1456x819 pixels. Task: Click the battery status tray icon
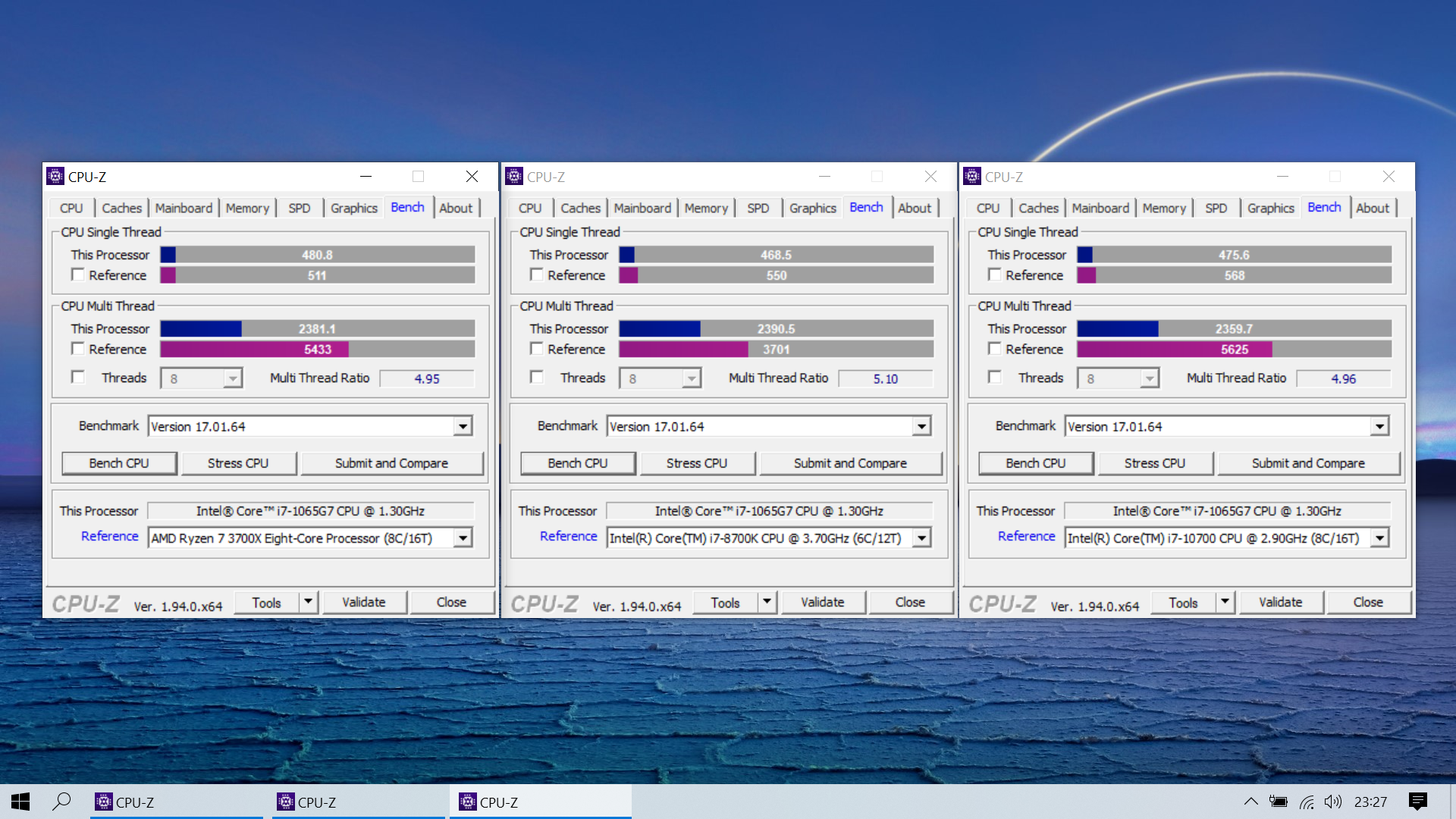[x=1279, y=802]
